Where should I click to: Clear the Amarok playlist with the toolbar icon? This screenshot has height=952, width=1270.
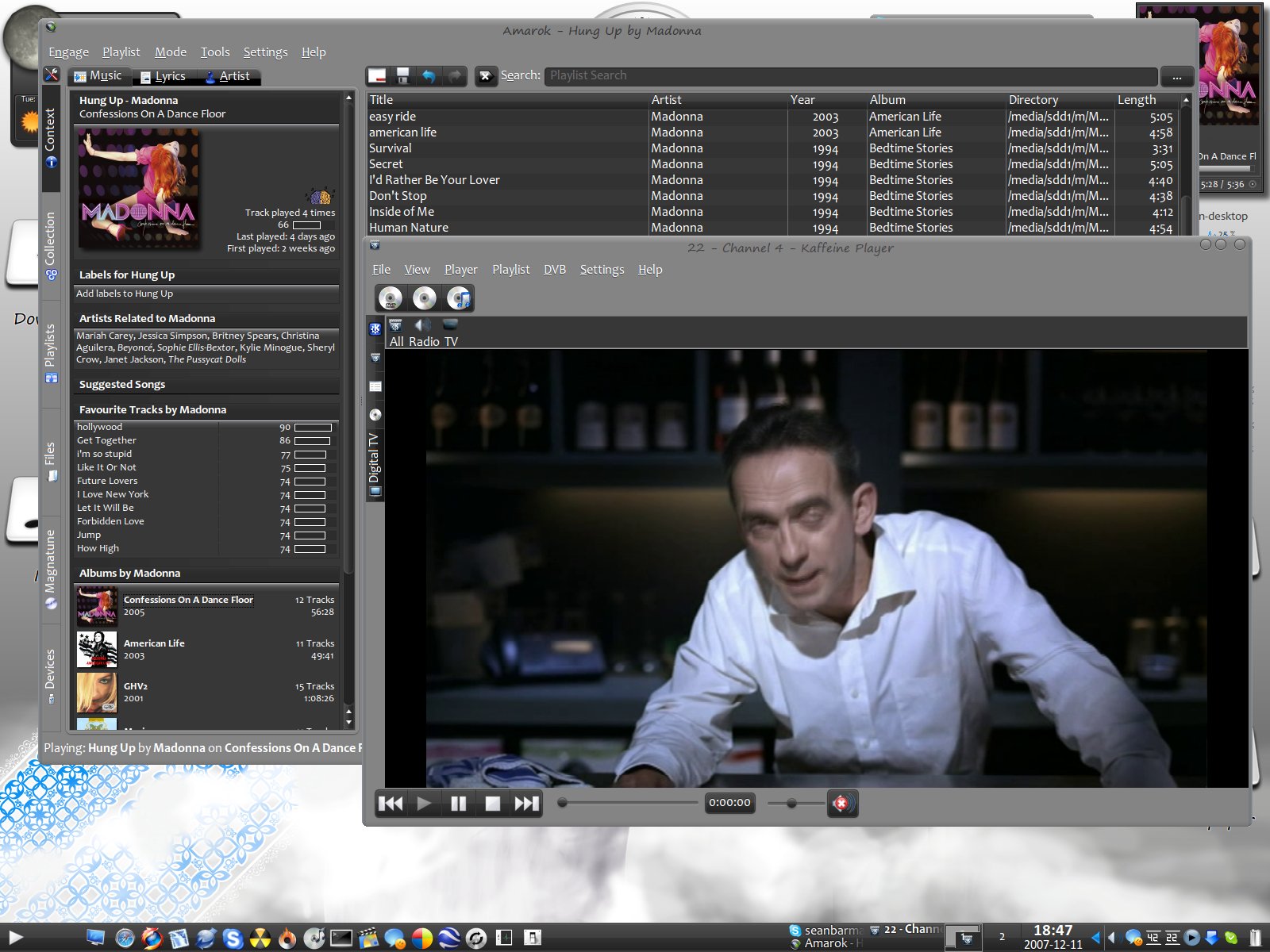click(377, 76)
